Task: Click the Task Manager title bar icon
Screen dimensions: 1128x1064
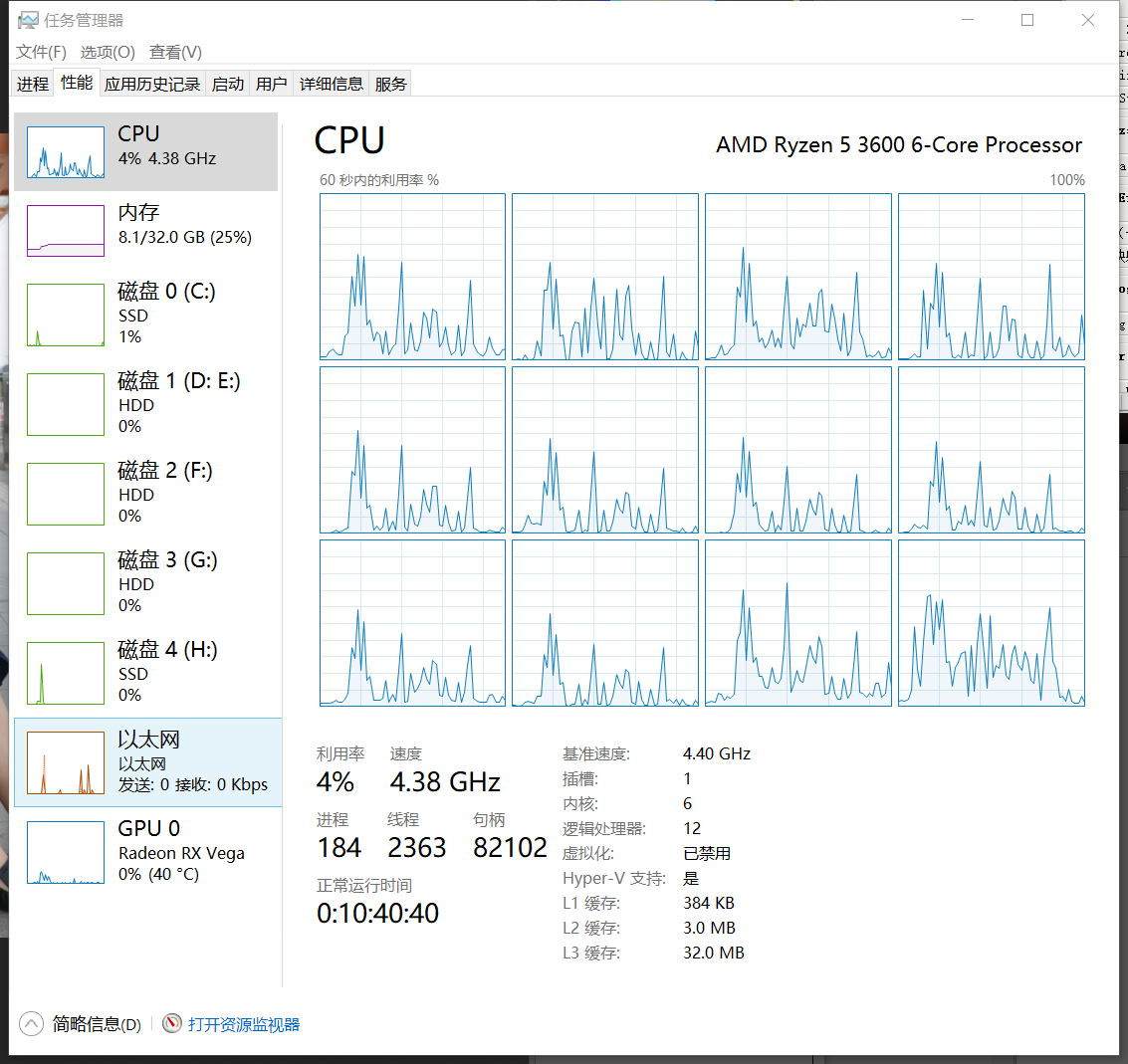Action: pos(28,20)
